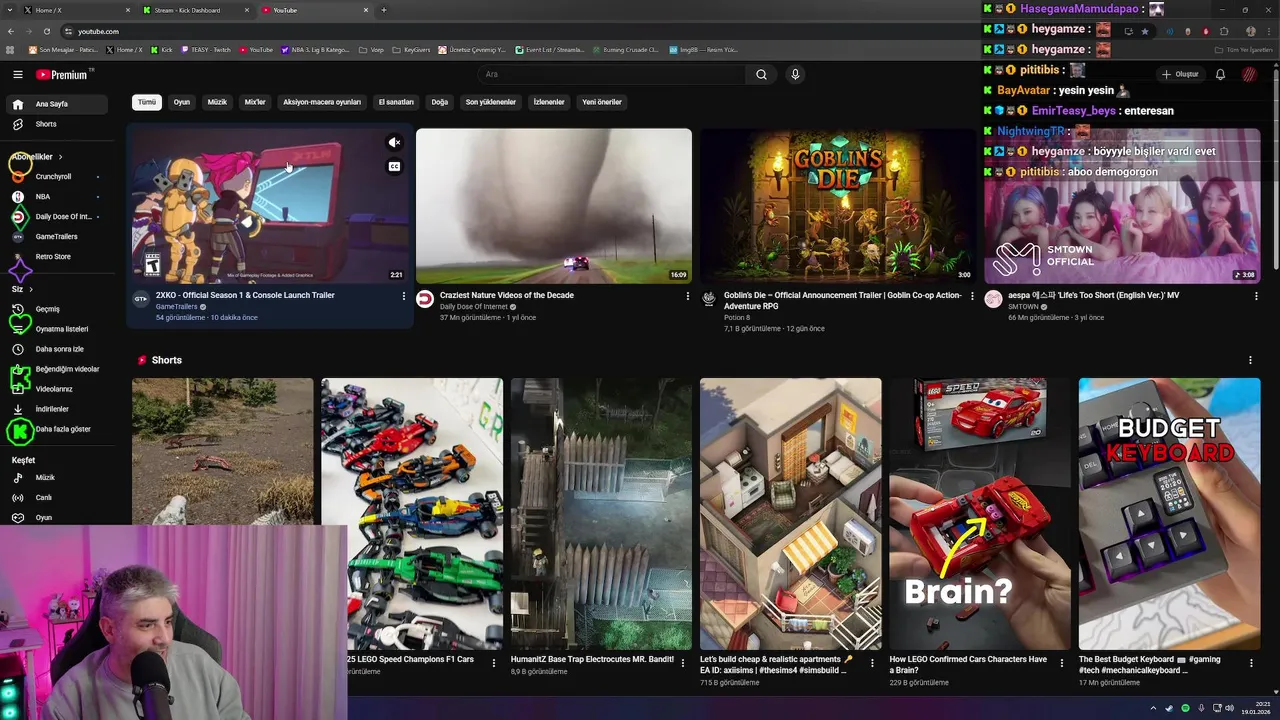Open Shorts shelf more options menu
This screenshot has width=1280, height=720.
click(1250, 360)
